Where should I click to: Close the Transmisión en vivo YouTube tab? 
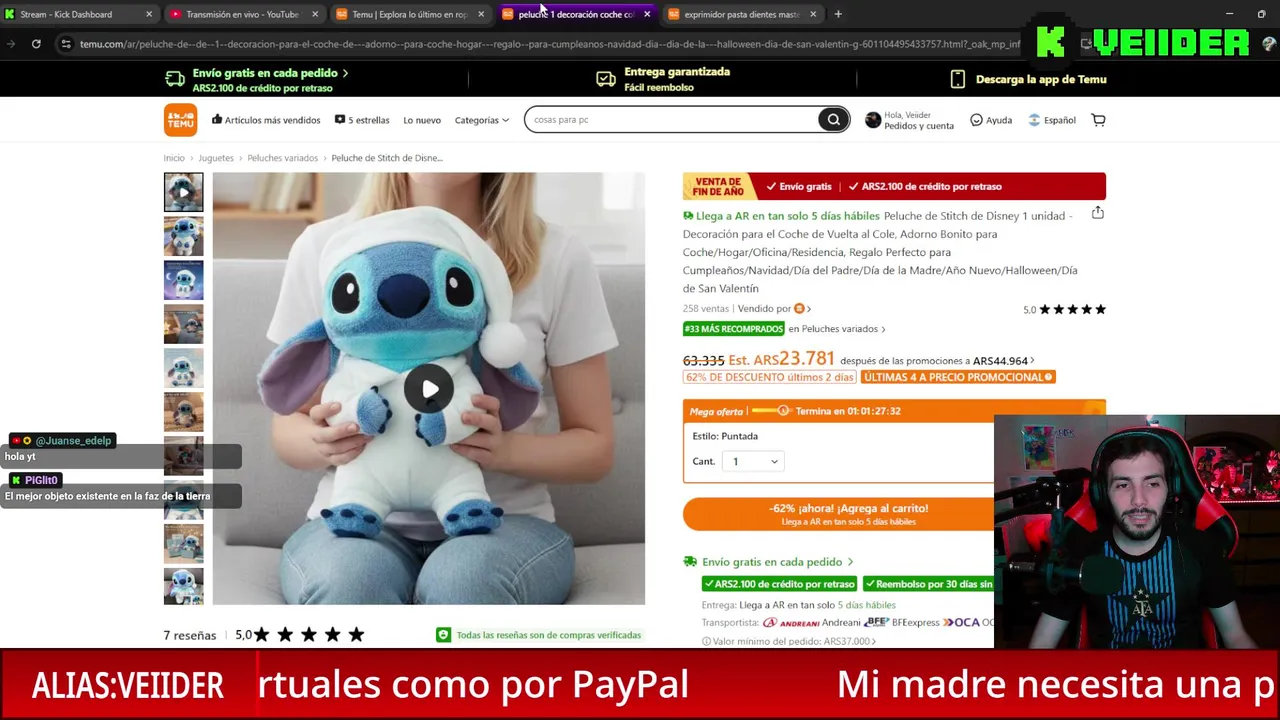click(315, 14)
